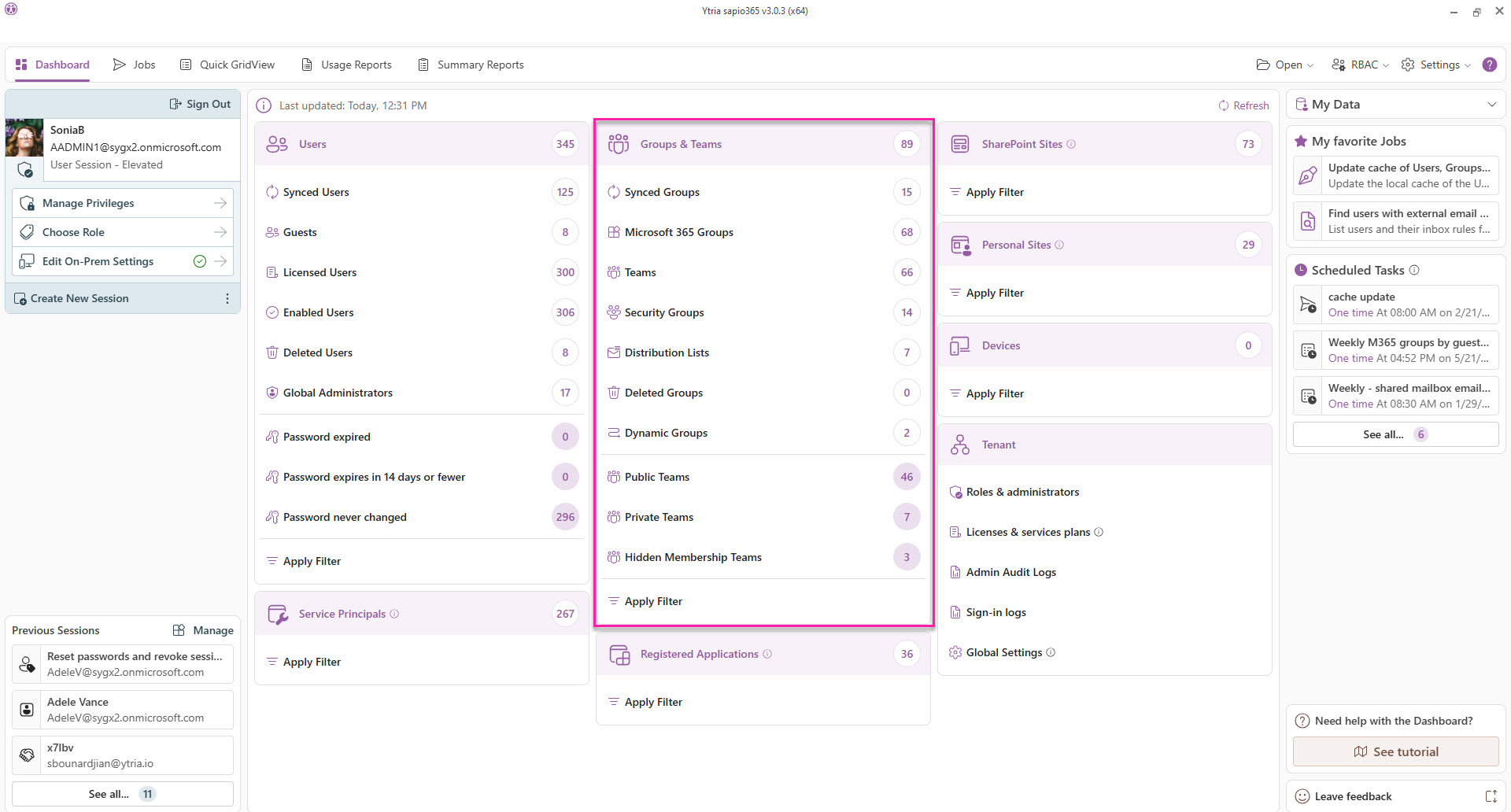The image size is (1511, 812).
Task: Select the Adele Vance previous session
Action: [122, 709]
